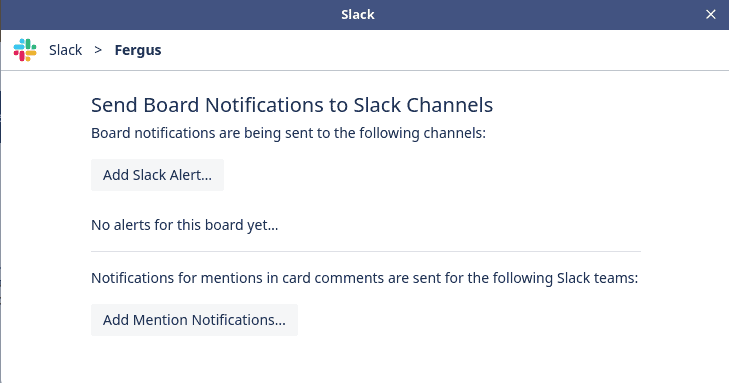Click the empty breadcrumb bar right of Fergus

(x=442, y=50)
